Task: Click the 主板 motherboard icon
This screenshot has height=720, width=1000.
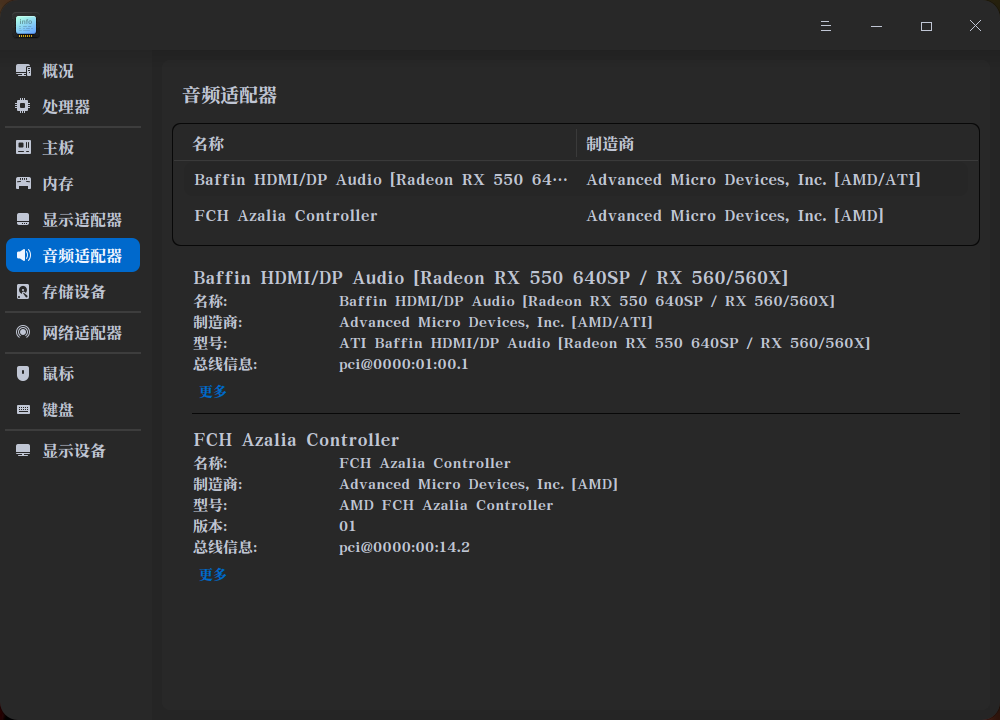Action: tap(24, 147)
